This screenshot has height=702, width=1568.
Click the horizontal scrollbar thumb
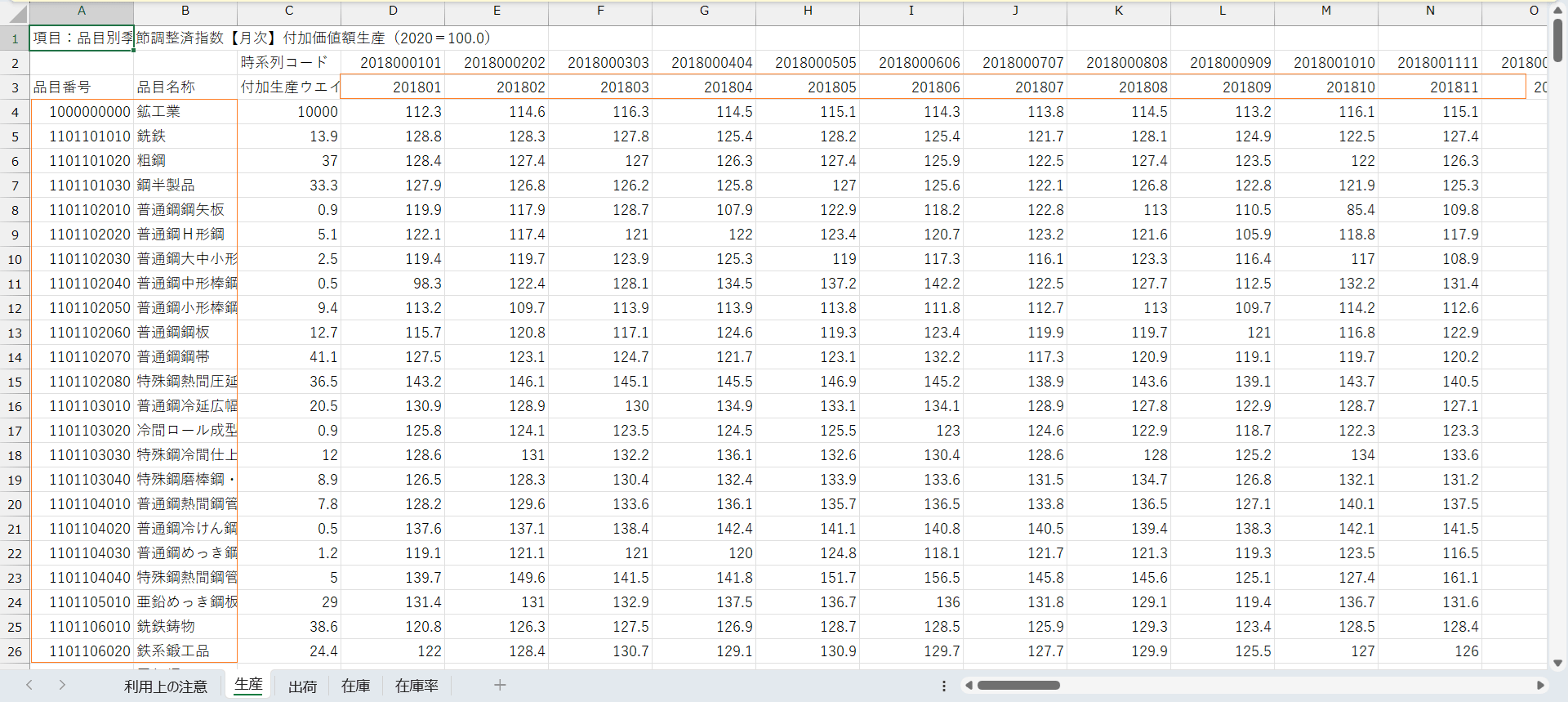1018,686
